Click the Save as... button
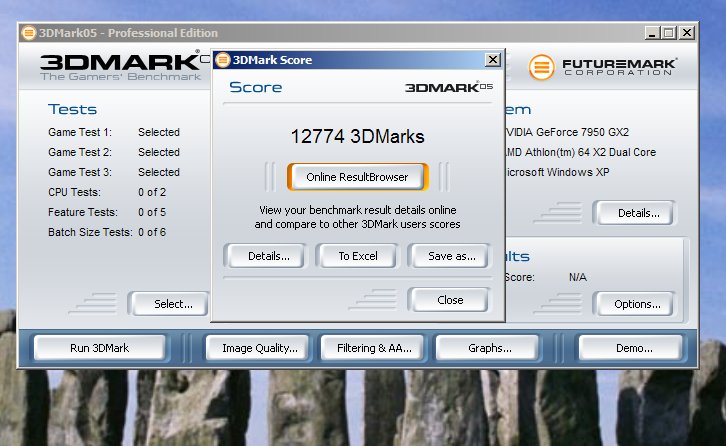The width and height of the screenshot is (726, 446). click(x=449, y=256)
